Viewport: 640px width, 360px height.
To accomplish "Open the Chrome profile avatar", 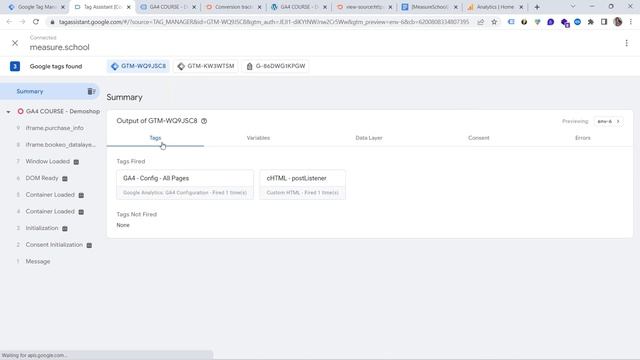I will pyautogui.click(x=618, y=22).
